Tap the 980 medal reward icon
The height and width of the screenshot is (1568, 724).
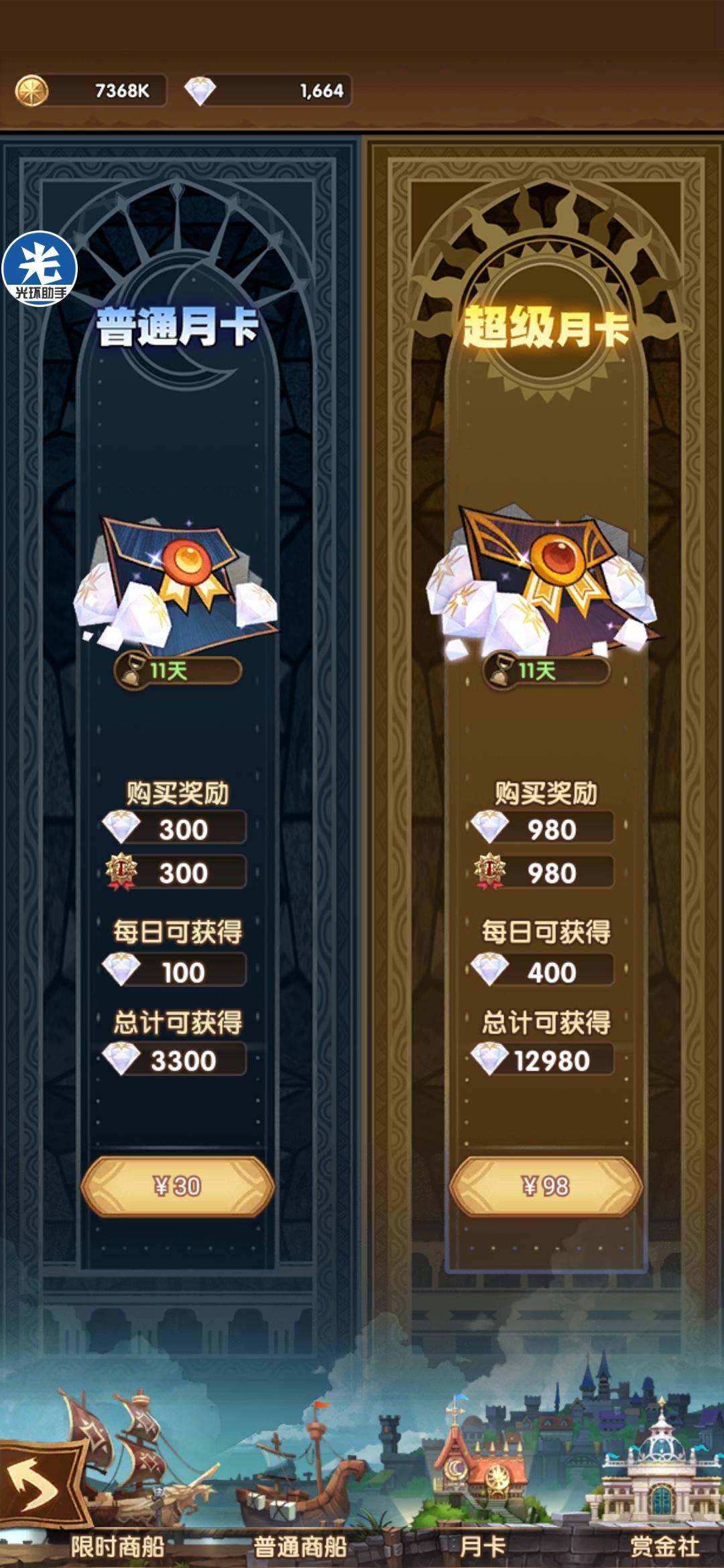[489, 871]
